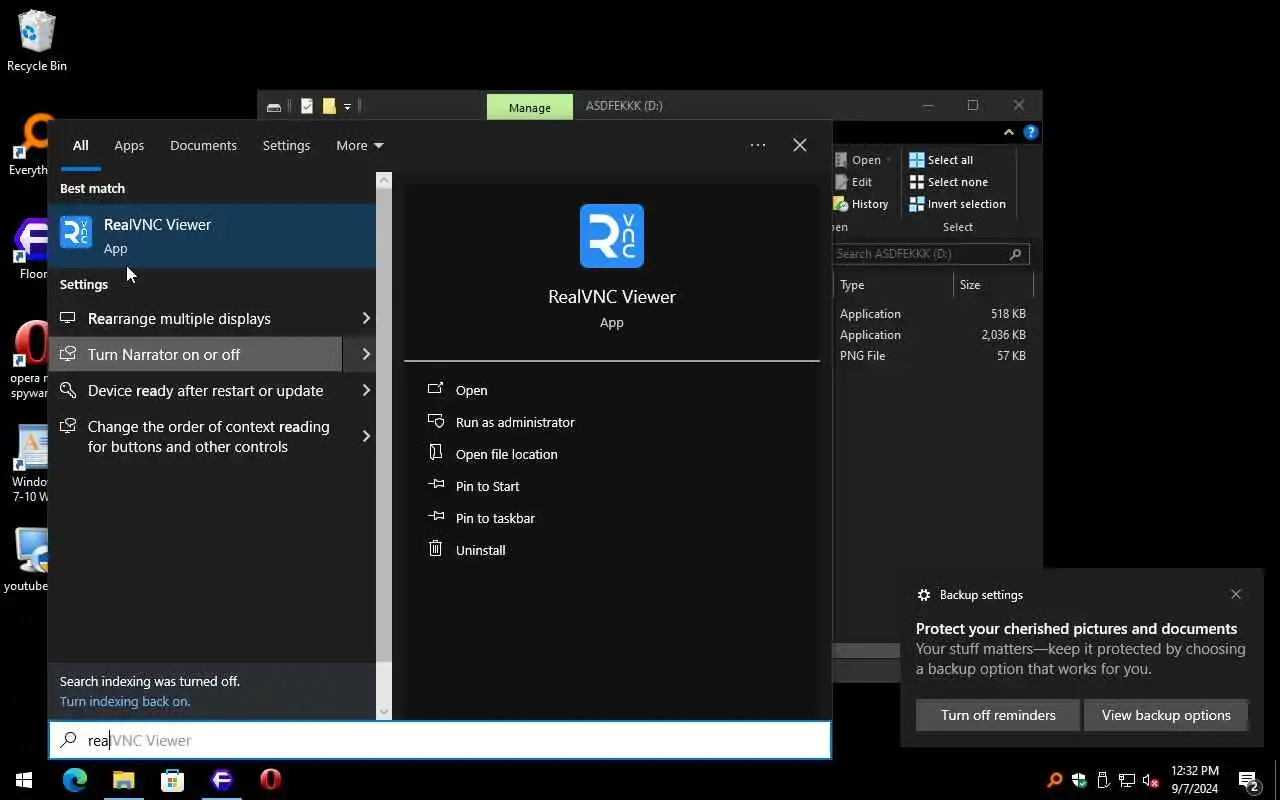Open the notification center icon
This screenshot has height=800, width=1280.
(1249, 780)
